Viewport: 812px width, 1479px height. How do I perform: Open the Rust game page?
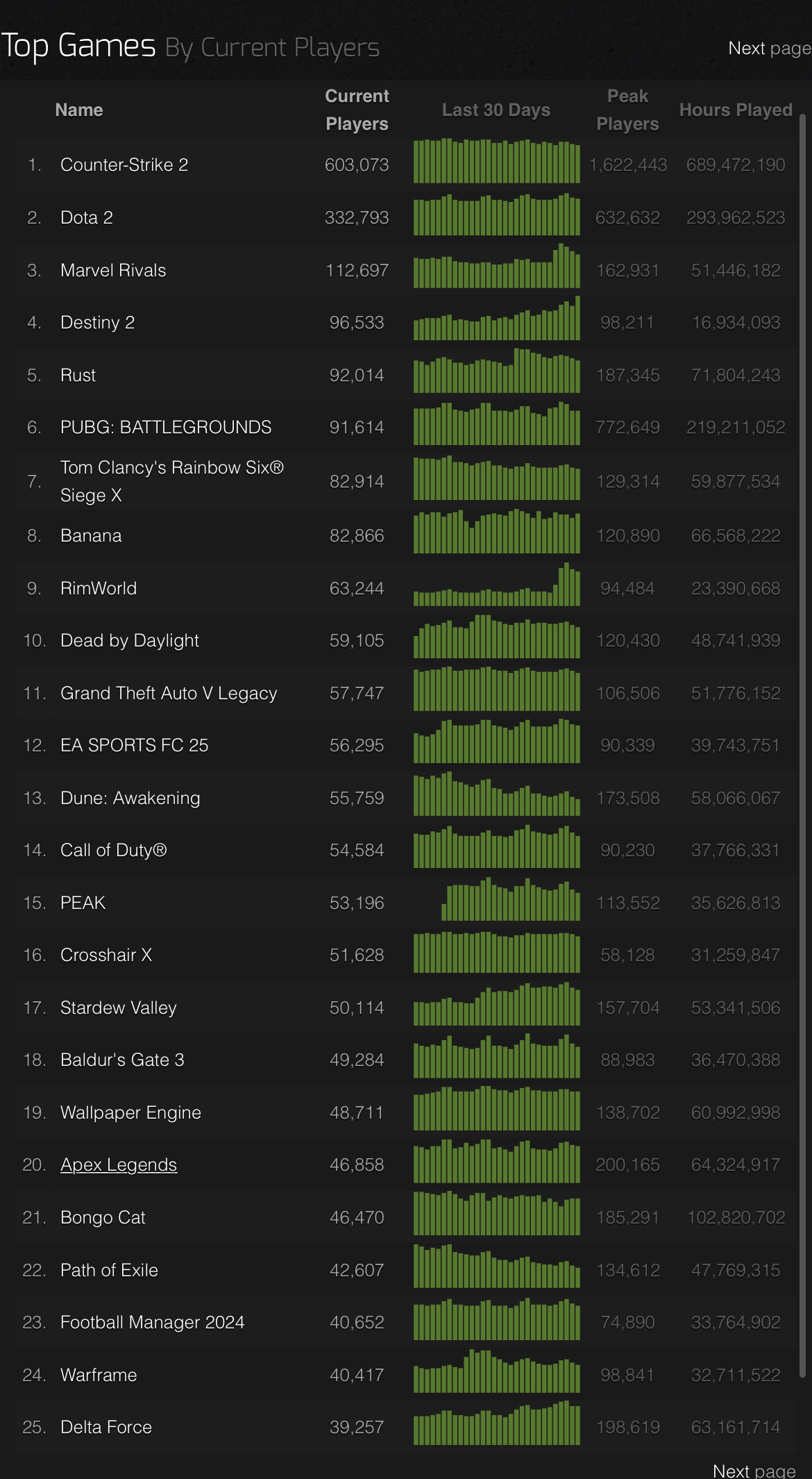point(78,375)
